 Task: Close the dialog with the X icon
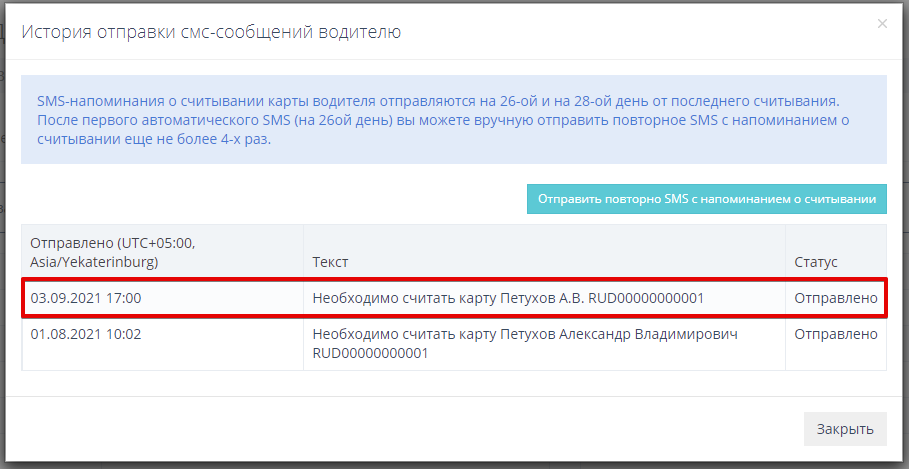click(x=881, y=24)
